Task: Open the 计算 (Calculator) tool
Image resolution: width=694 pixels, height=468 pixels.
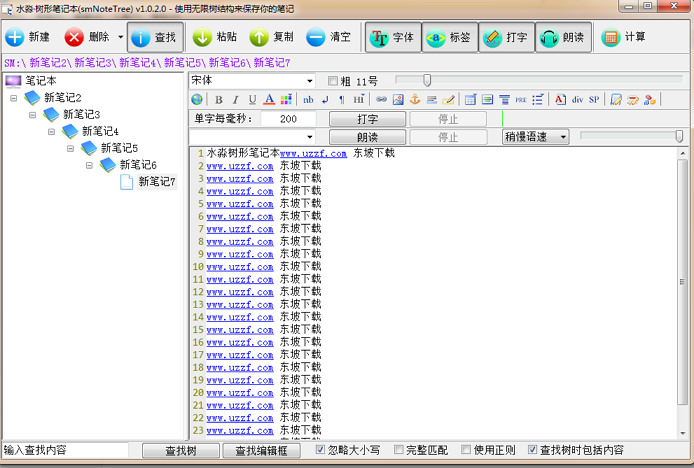Action: point(624,37)
